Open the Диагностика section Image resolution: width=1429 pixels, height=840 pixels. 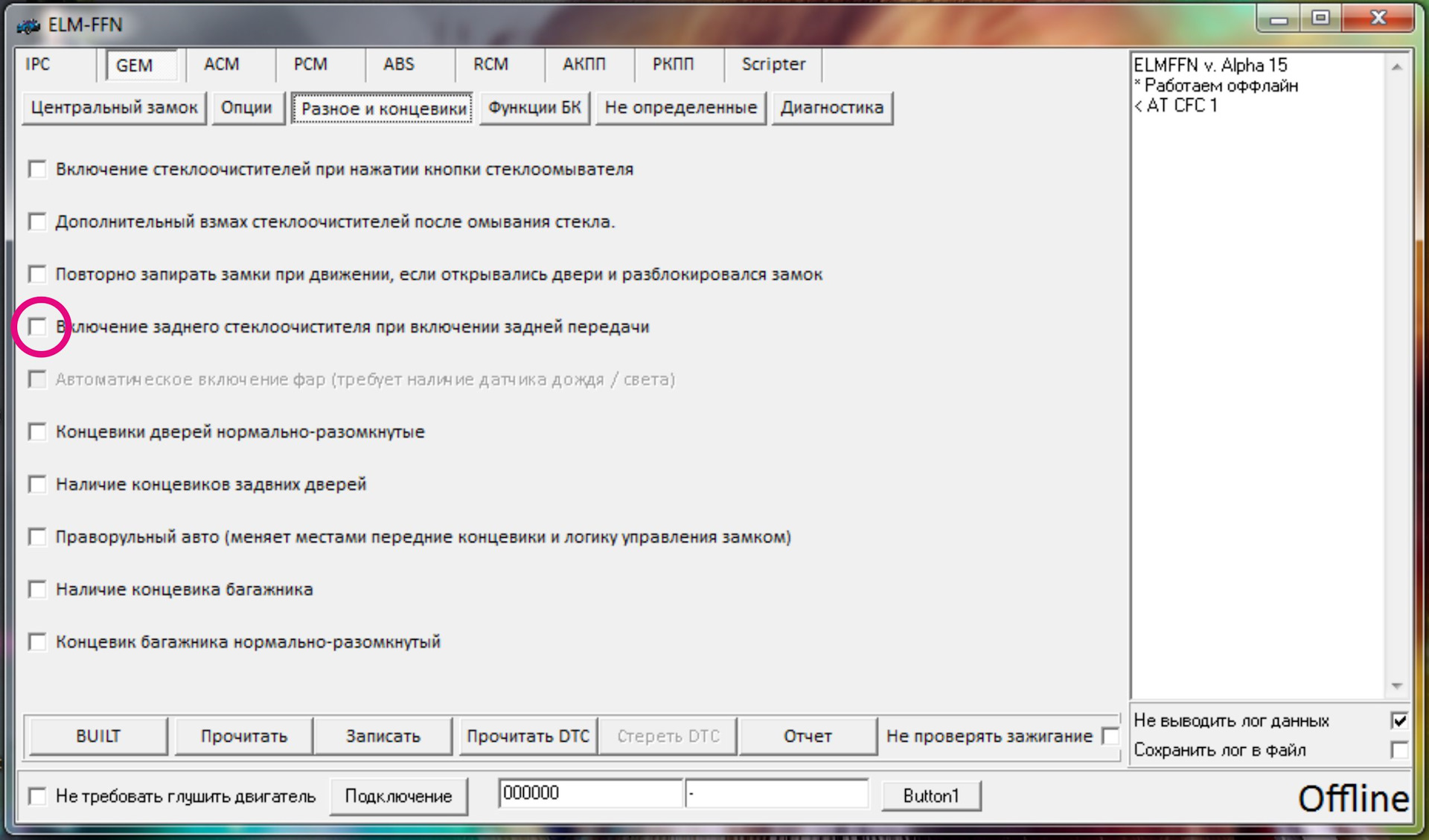831,107
